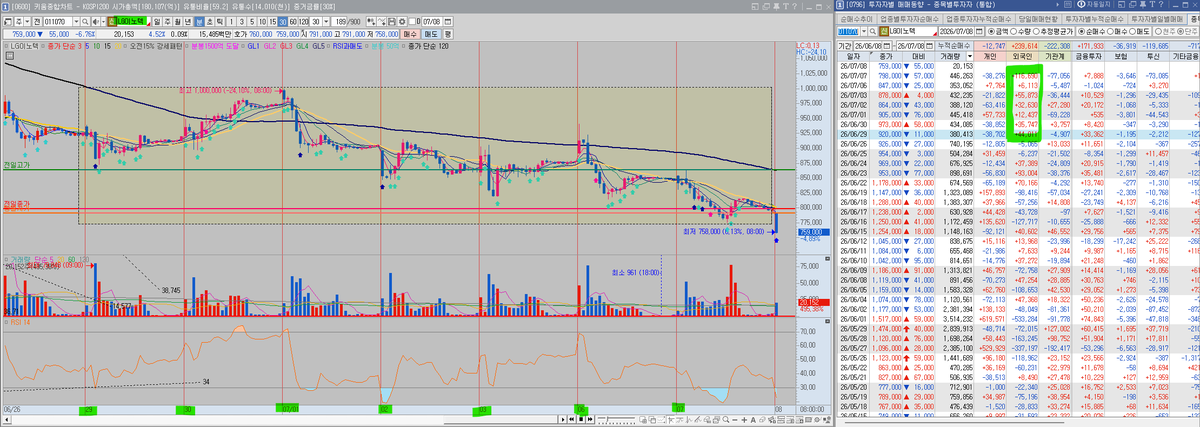The height and width of the screenshot is (427, 1200).
Task: Toggle the 종가 단순 120 legend label
Action: click(x=428, y=46)
